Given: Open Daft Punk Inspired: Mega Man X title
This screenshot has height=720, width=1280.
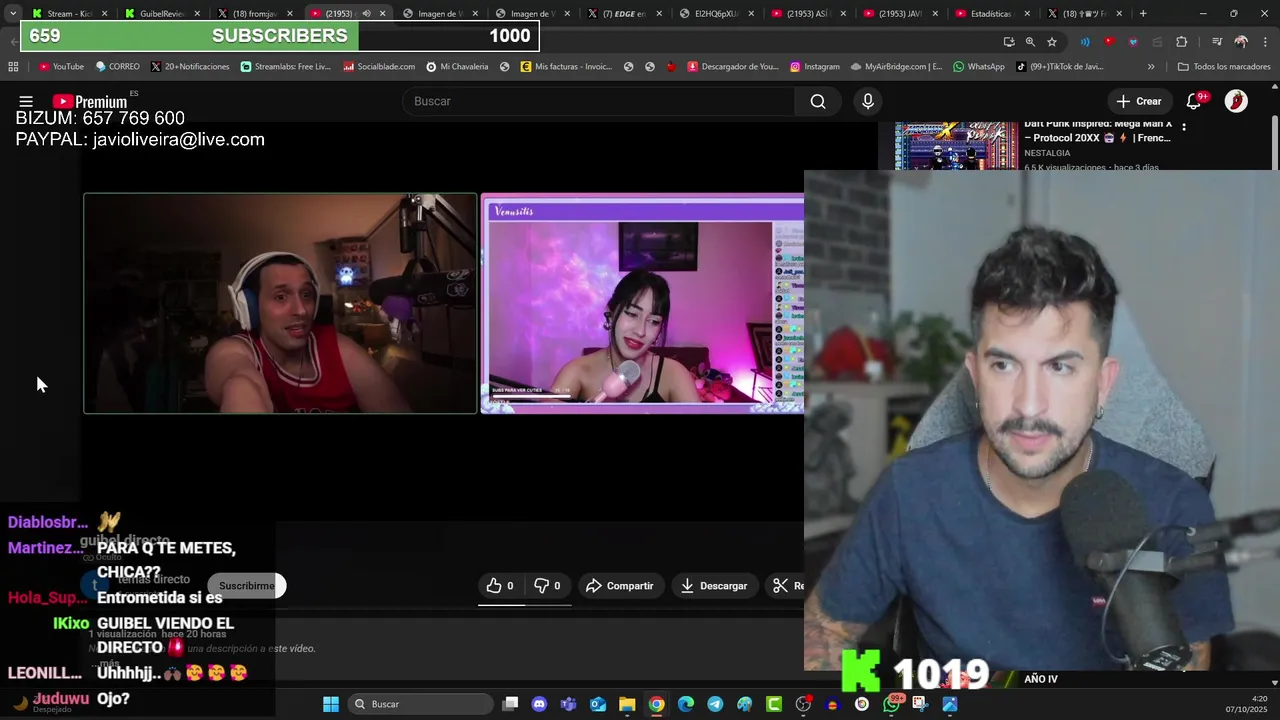Looking at the screenshot, I should [1098, 132].
